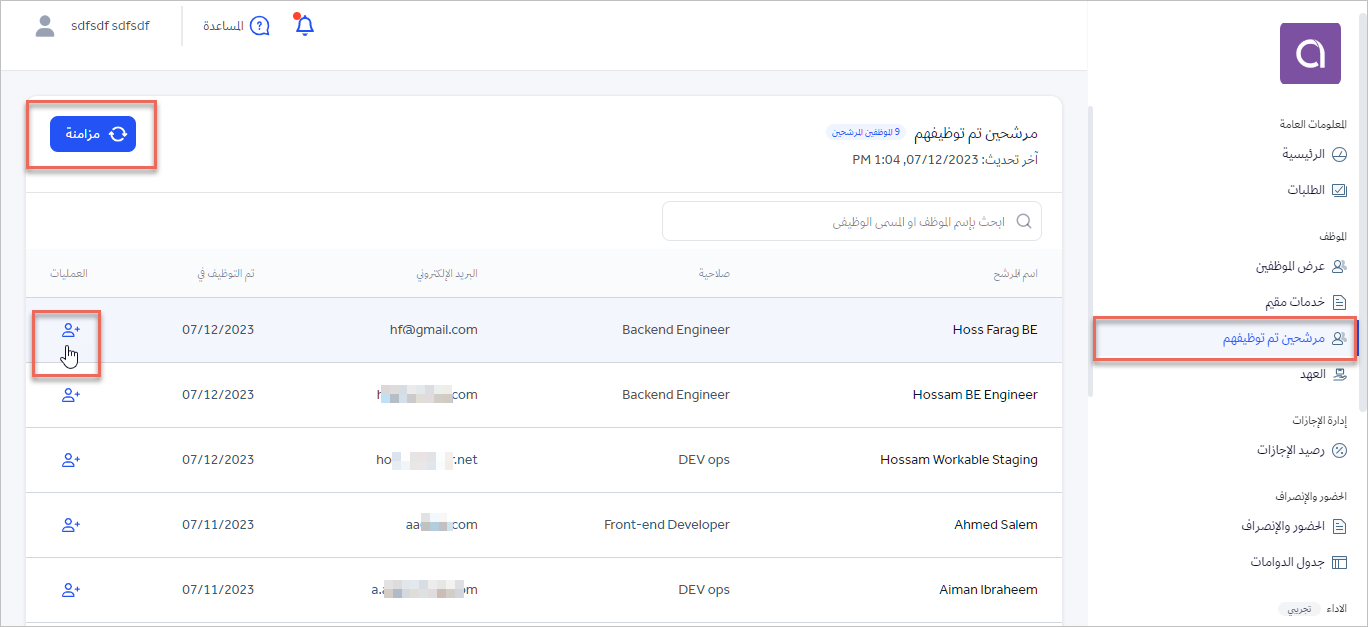Open the المساعدة help icon
Screen dimensions: 1368x627
pos(259,26)
